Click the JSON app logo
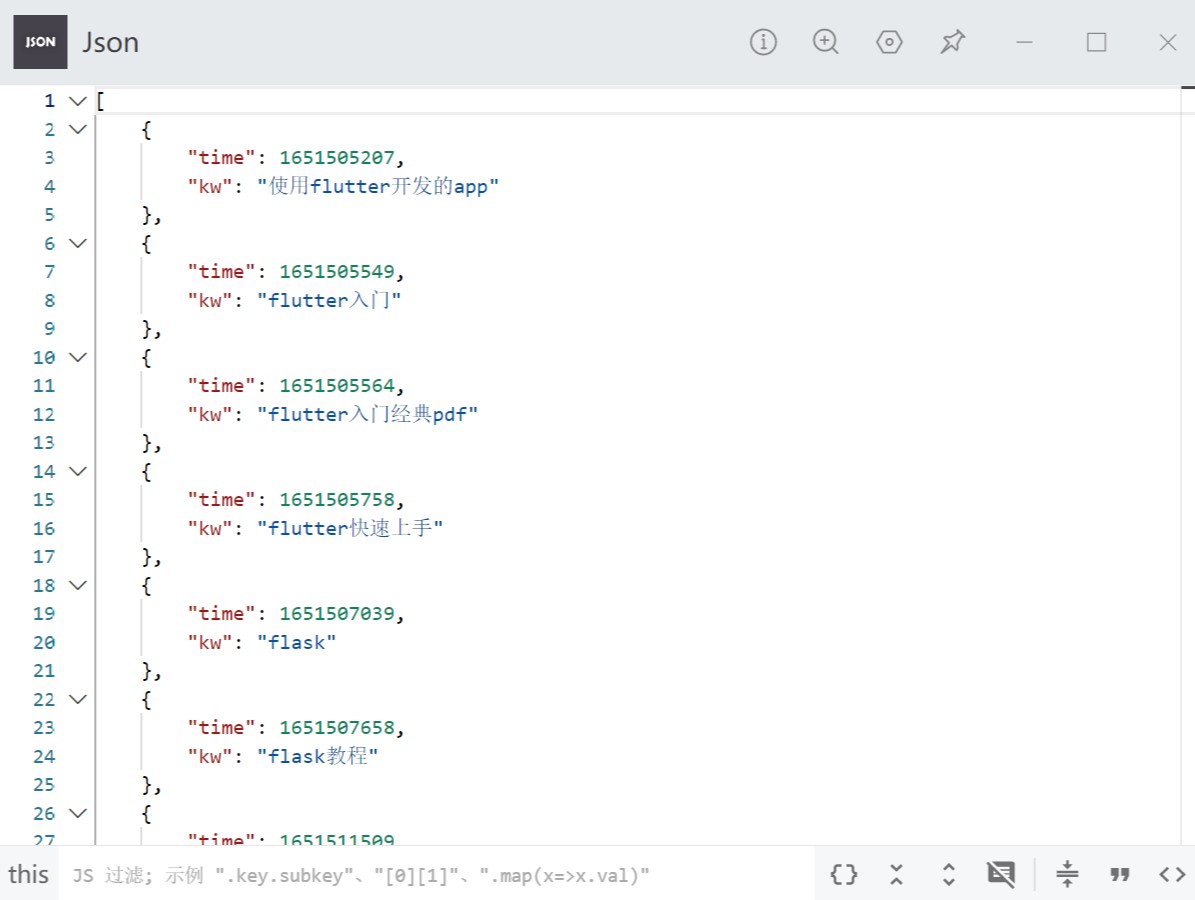The height and width of the screenshot is (900, 1195). [40, 42]
